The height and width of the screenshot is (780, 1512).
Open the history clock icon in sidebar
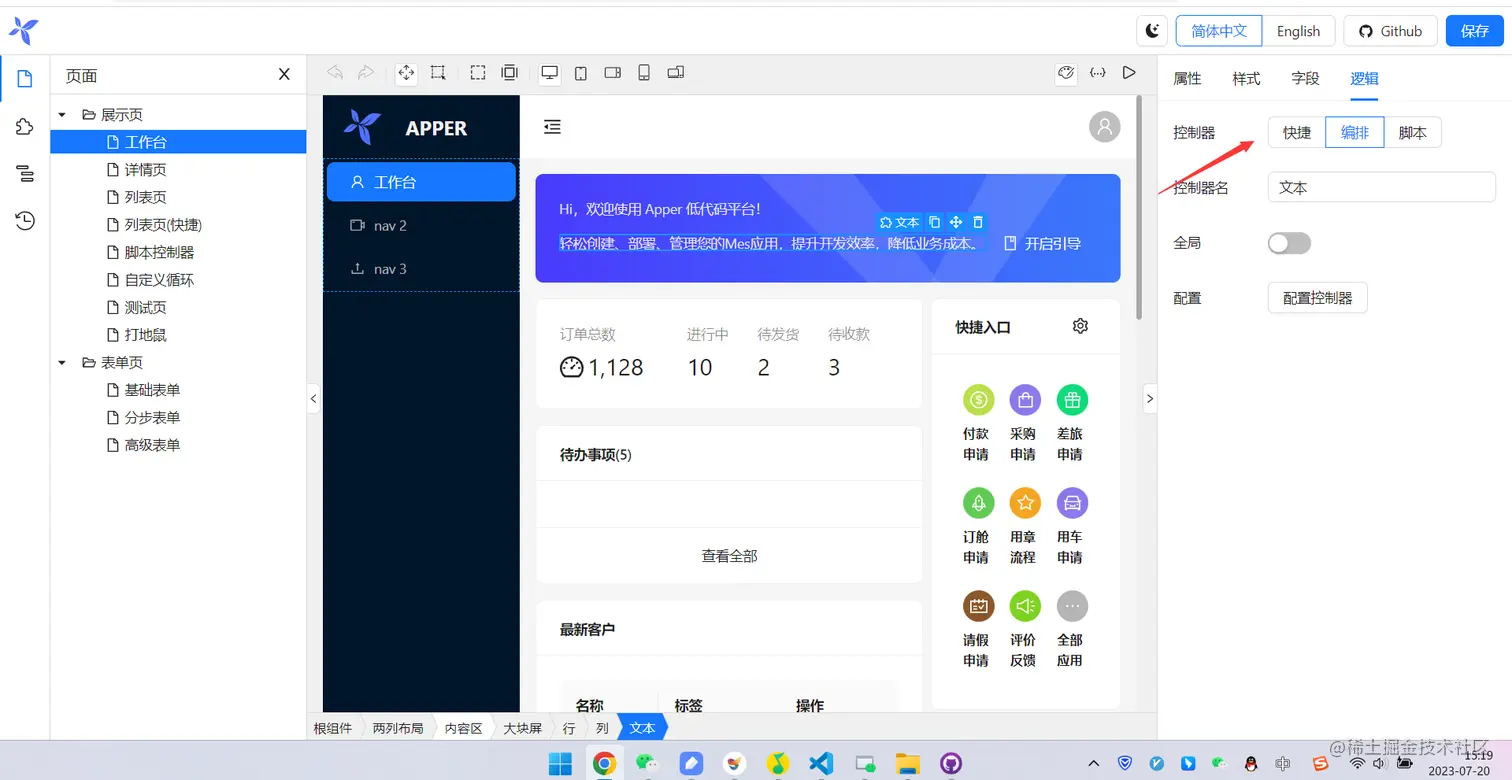coord(25,221)
